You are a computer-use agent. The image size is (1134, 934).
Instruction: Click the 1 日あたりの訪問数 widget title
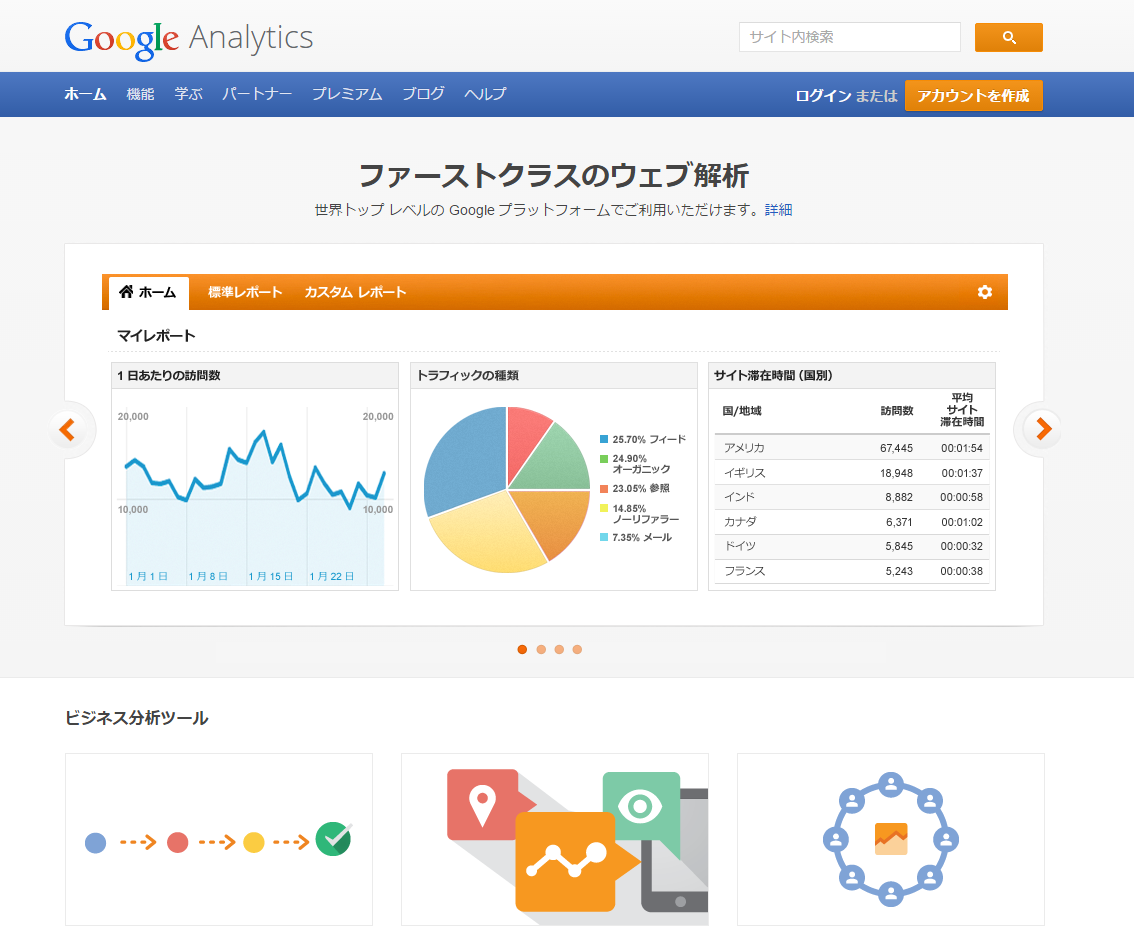click(x=169, y=375)
